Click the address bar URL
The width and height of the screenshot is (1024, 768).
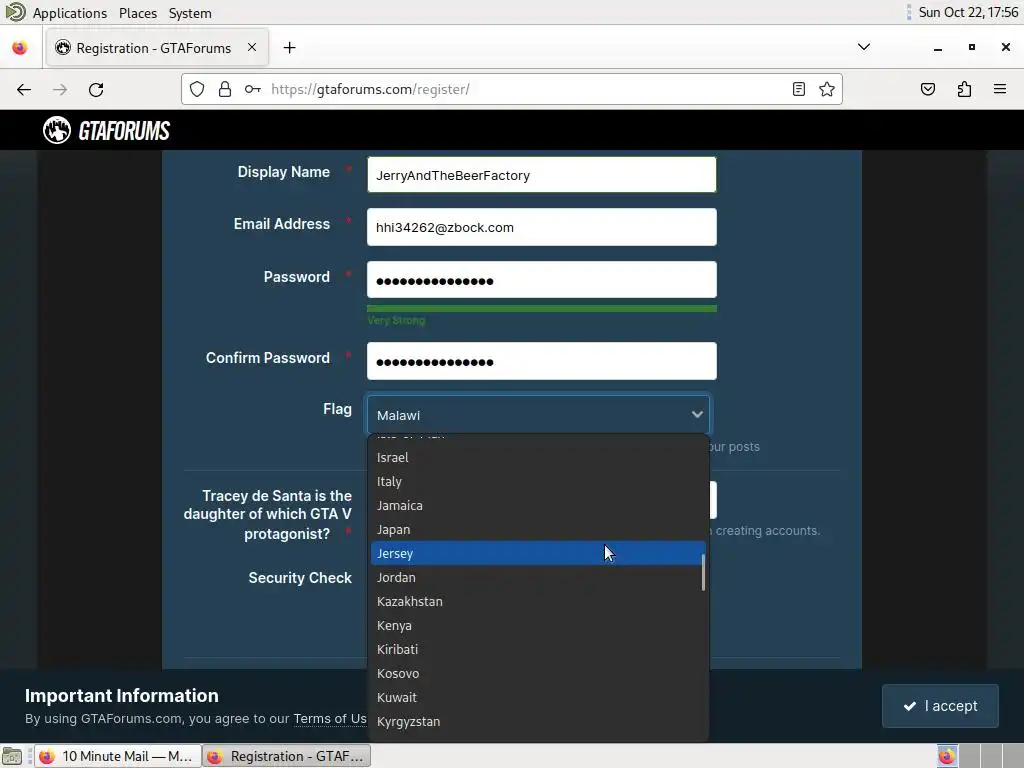370,89
